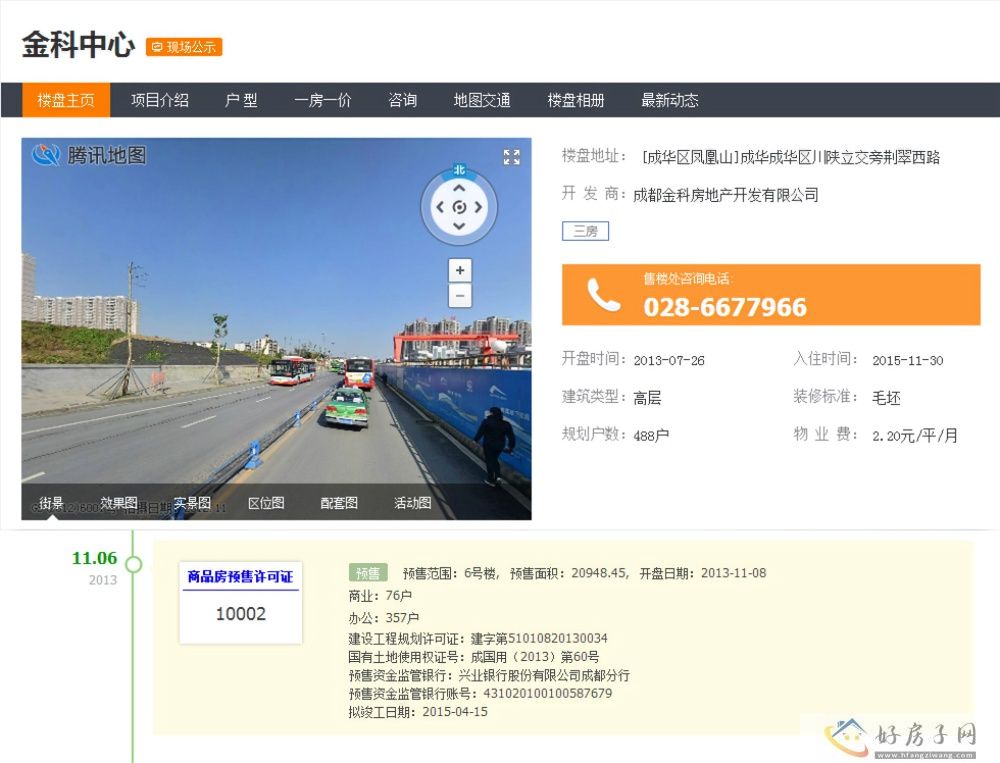Click the 国有土地使用权证号 line
The width and height of the screenshot is (1000, 763).
tap(474, 656)
